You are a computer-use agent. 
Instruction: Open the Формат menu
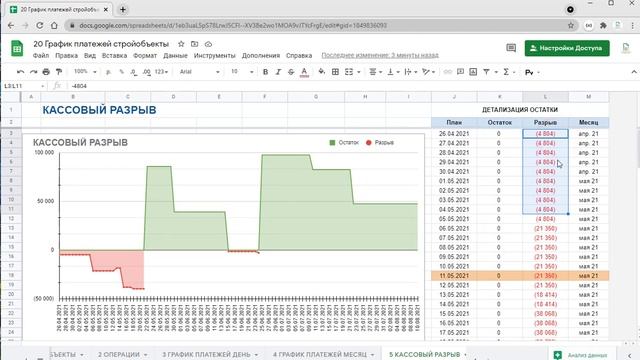tap(145, 56)
